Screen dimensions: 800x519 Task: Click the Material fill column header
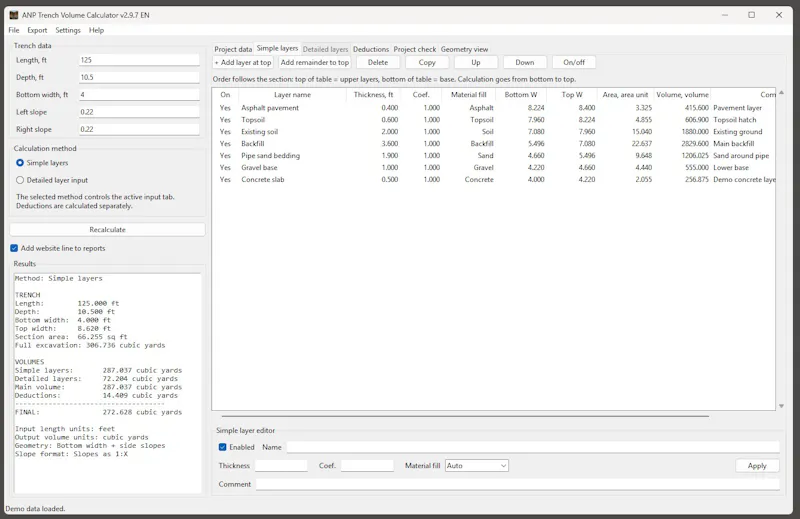[469, 94]
